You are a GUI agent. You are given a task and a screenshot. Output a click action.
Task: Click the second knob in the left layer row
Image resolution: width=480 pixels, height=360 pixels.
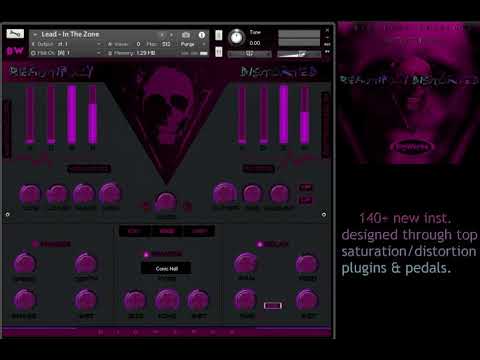[x=57, y=194]
